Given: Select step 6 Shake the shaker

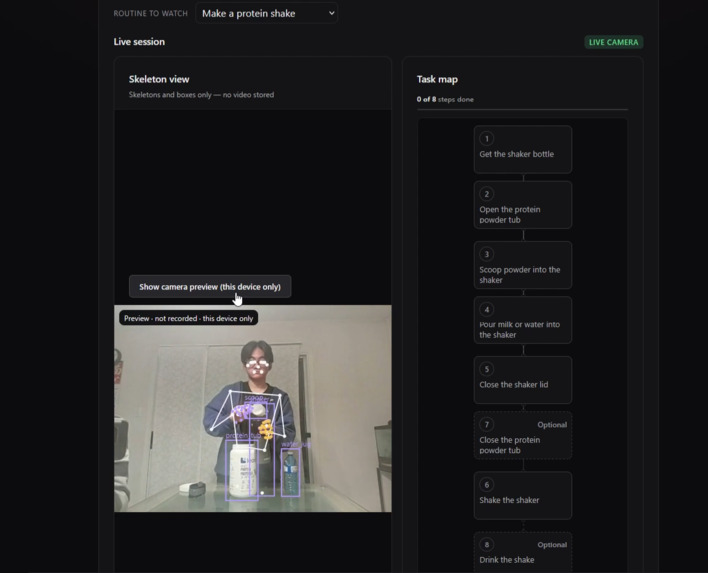Looking at the screenshot, I should (x=523, y=495).
